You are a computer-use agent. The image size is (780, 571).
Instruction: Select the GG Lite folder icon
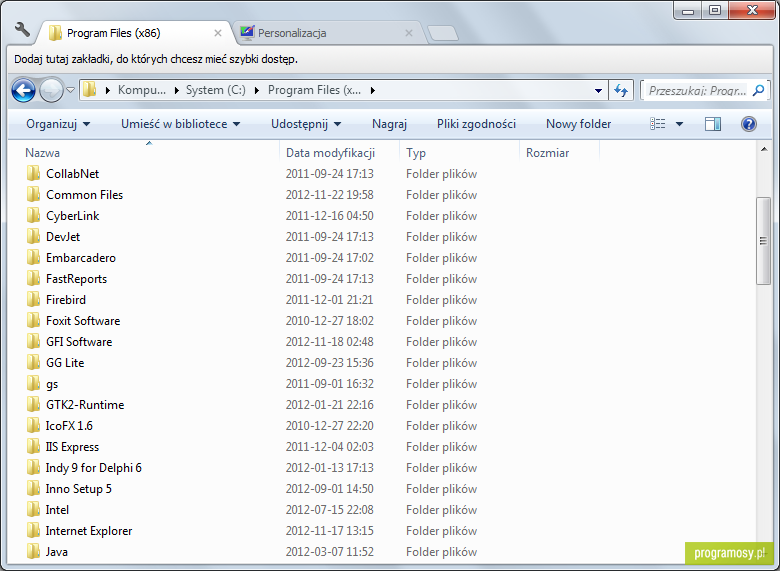point(33,363)
